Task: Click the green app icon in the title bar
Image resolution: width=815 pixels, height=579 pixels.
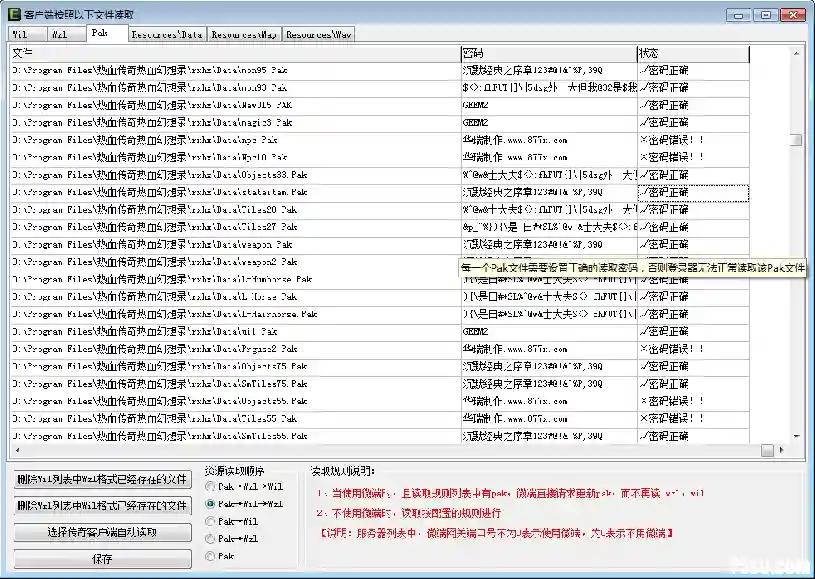Action: click(15, 14)
